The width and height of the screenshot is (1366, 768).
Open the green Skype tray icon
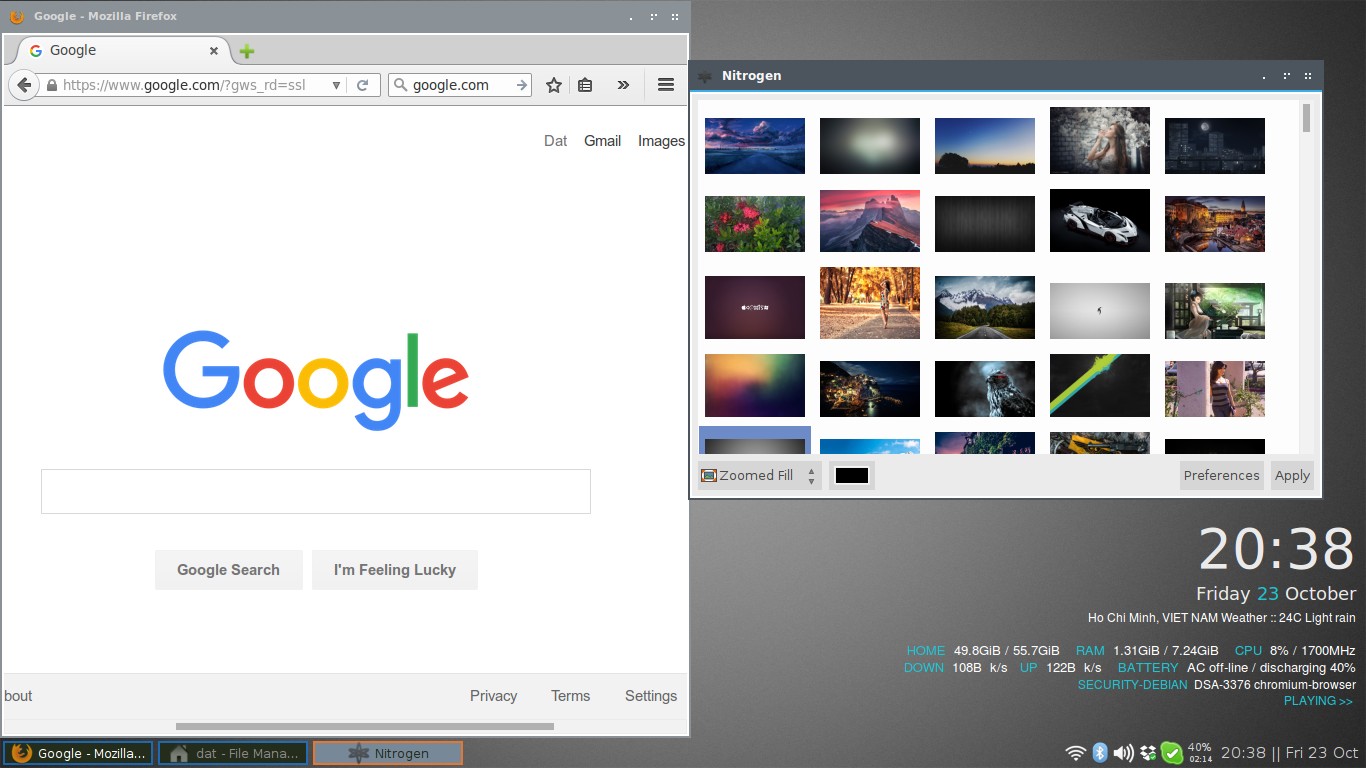1171,753
